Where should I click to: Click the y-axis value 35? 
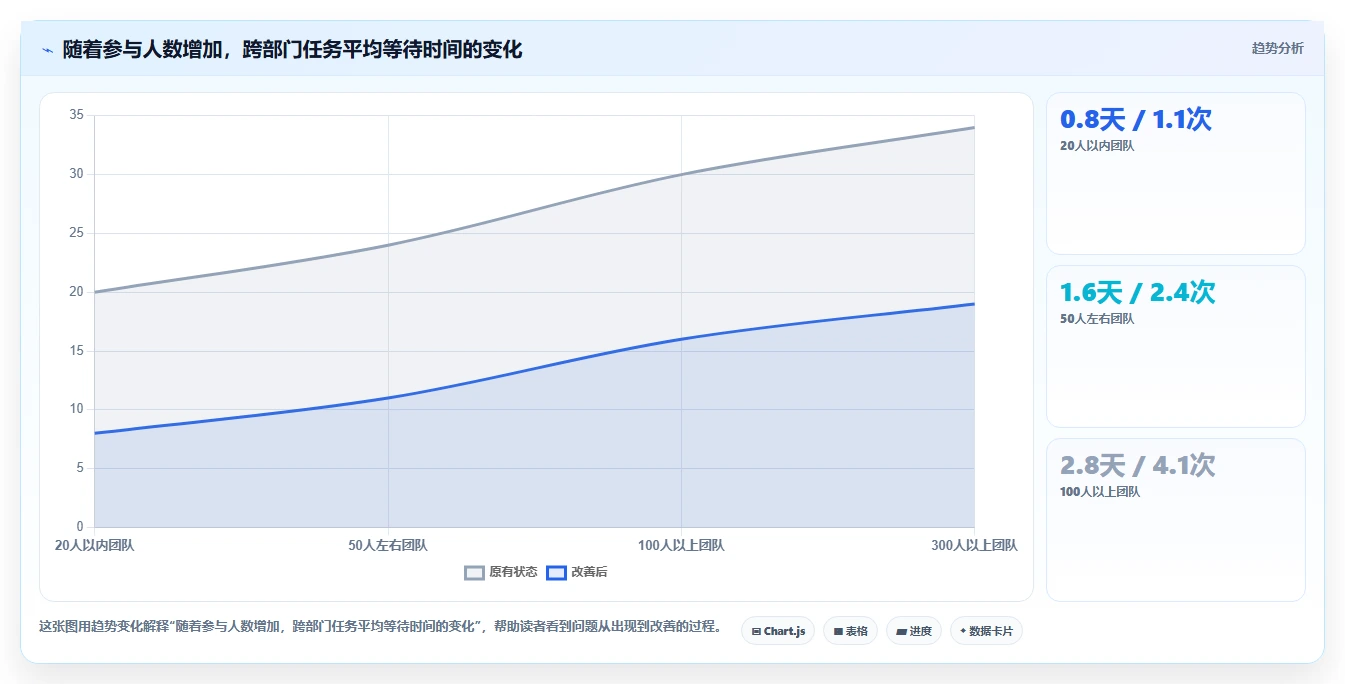pyautogui.click(x=76, y=115)
